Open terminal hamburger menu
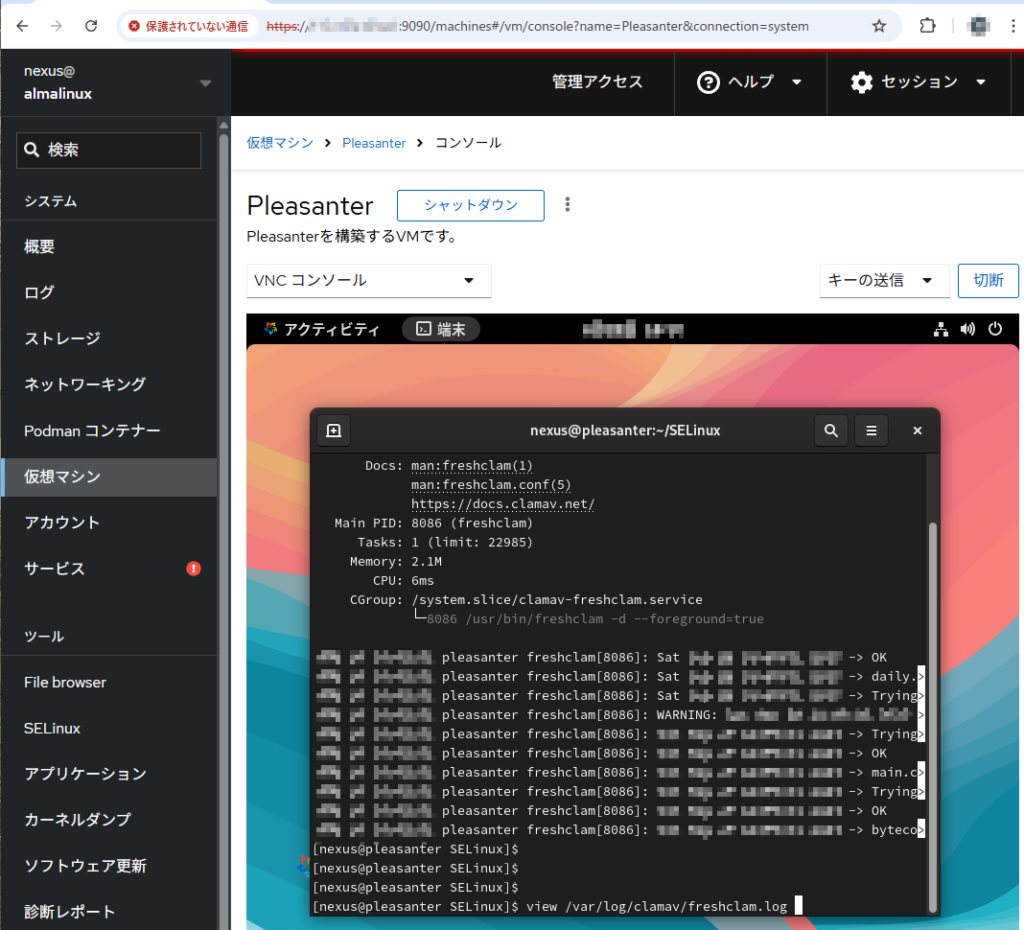Image resolution: width=1024 pixels, height=930 pixels. [871, 430]
